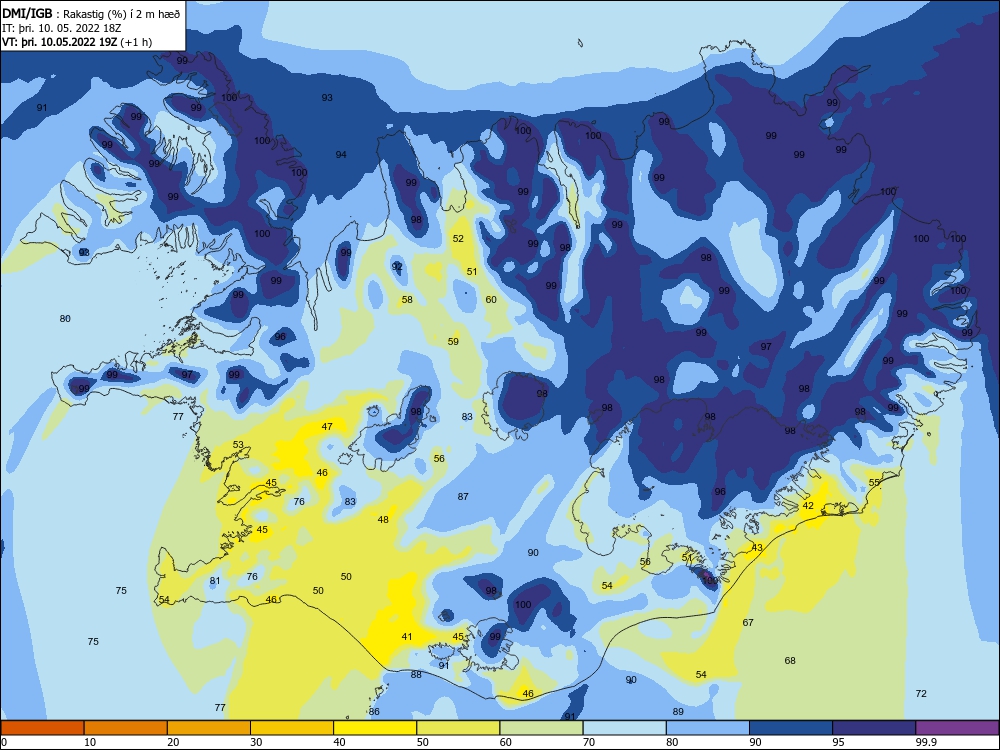This screenshot has height=750, width=1000.
Task: Click the orange 10–20 legend swatch
Action: pyautogui.click(x=126, y=728)
